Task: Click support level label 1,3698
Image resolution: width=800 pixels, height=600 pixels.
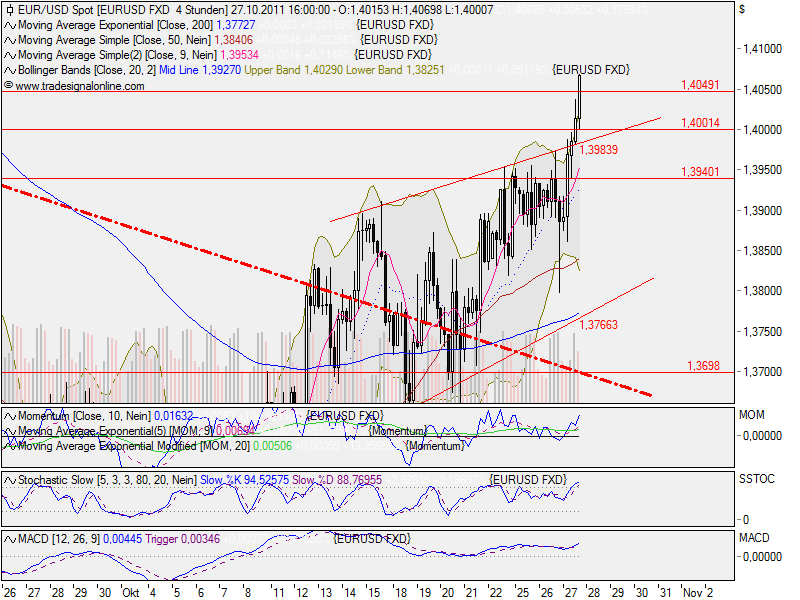Action: coord(704,366)
